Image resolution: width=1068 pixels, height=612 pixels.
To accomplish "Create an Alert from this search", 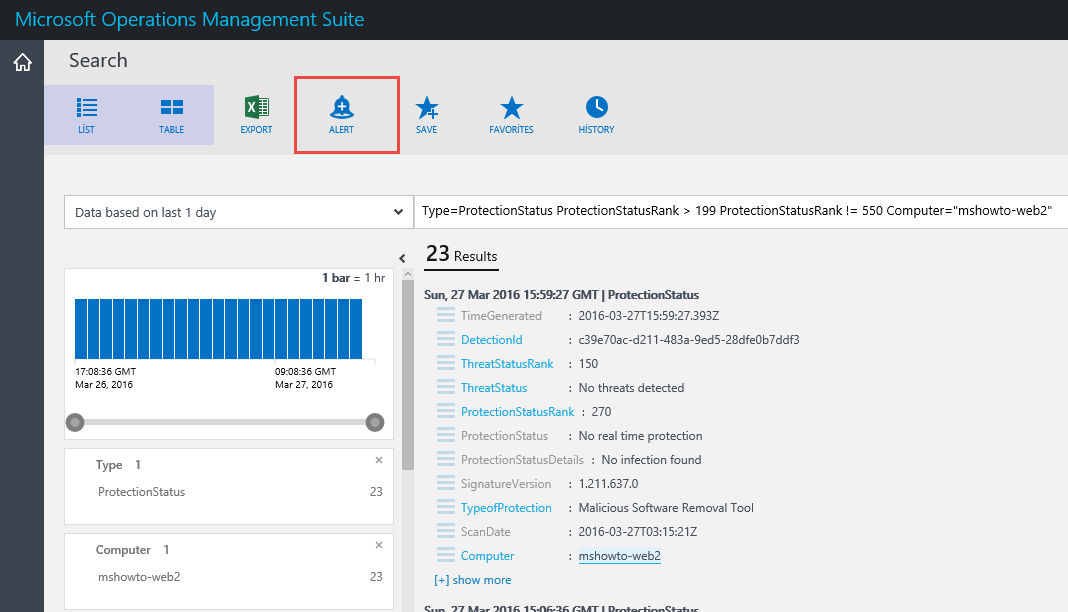I will [x=341, y=115].
